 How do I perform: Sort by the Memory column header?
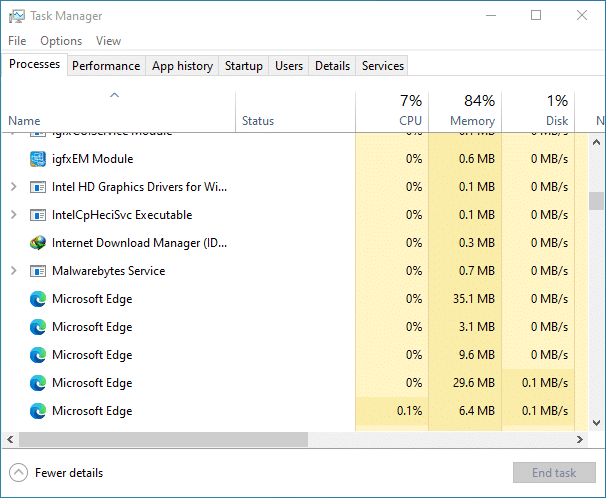click(x=465, y=112)
